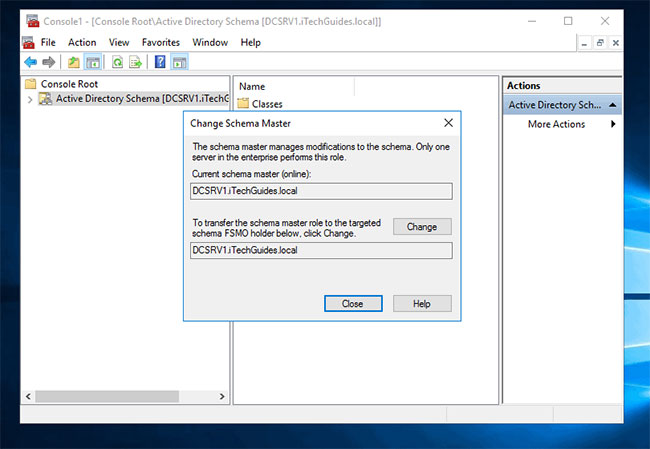This screenshot has height=449, width=650.
Task: Click the blue Back arrow in toolbar
Action: coord(31,62)
